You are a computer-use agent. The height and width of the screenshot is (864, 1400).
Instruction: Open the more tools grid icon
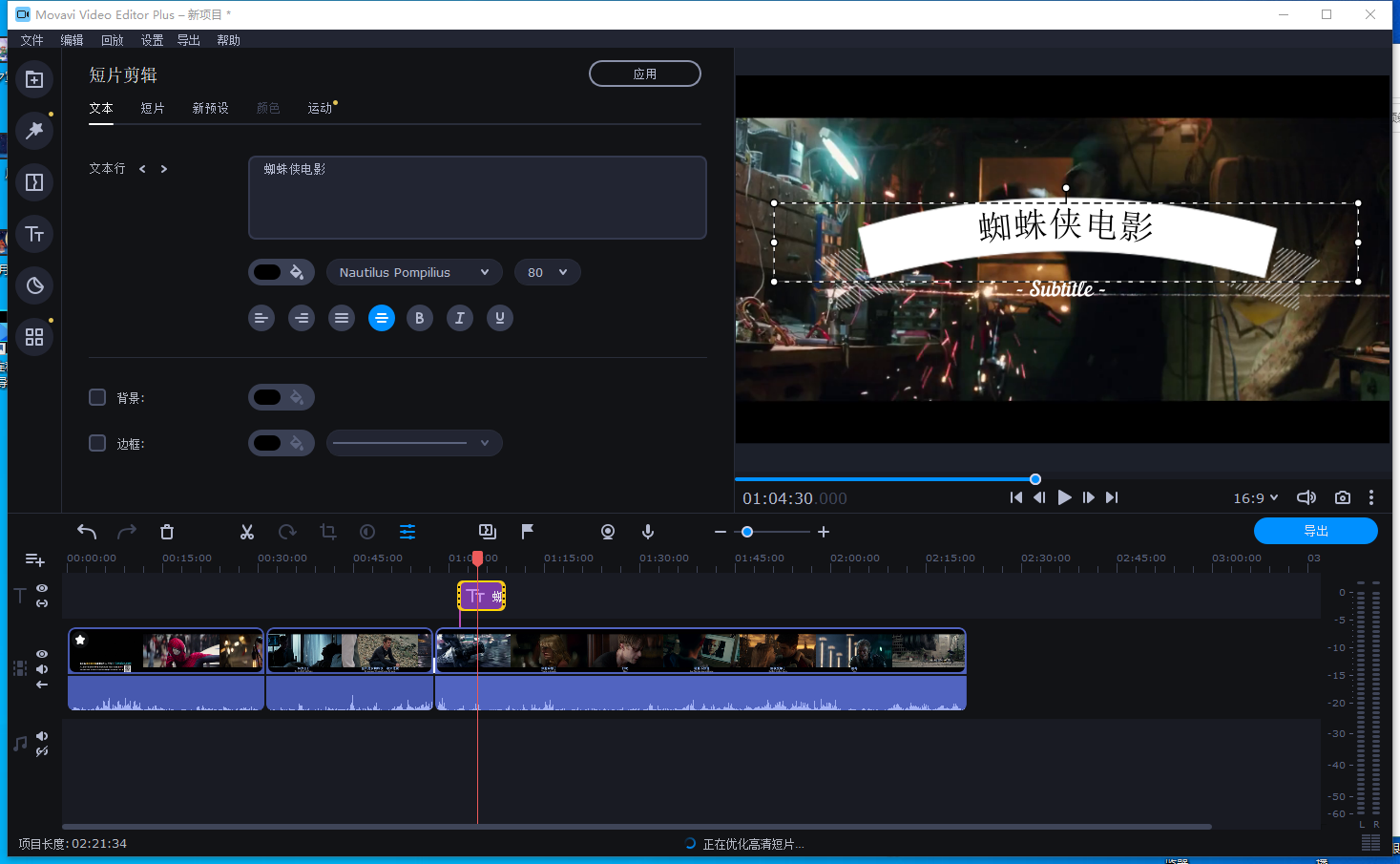coord(34,337)
